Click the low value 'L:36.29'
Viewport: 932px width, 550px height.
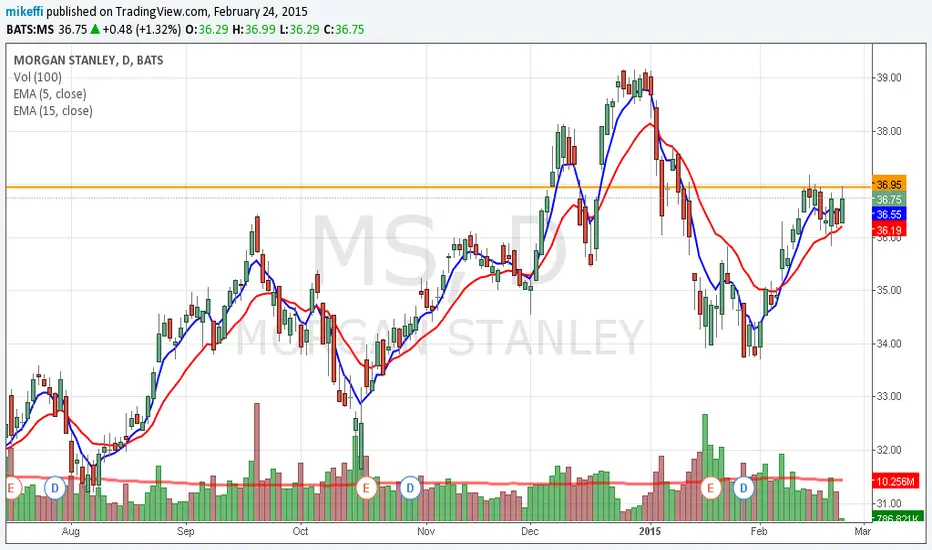(x=300, y=29)
